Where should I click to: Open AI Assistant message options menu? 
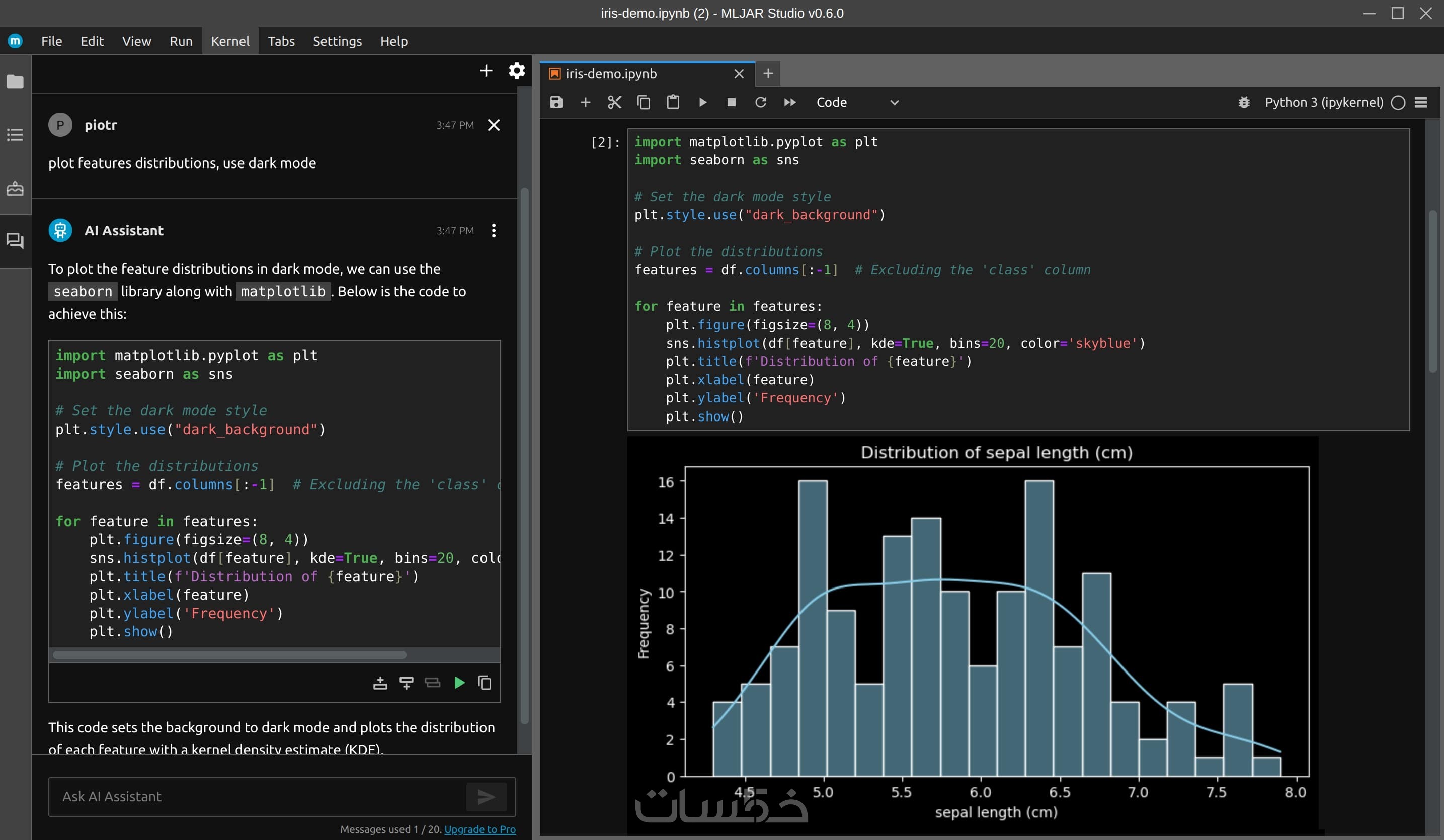pos(494,230)
